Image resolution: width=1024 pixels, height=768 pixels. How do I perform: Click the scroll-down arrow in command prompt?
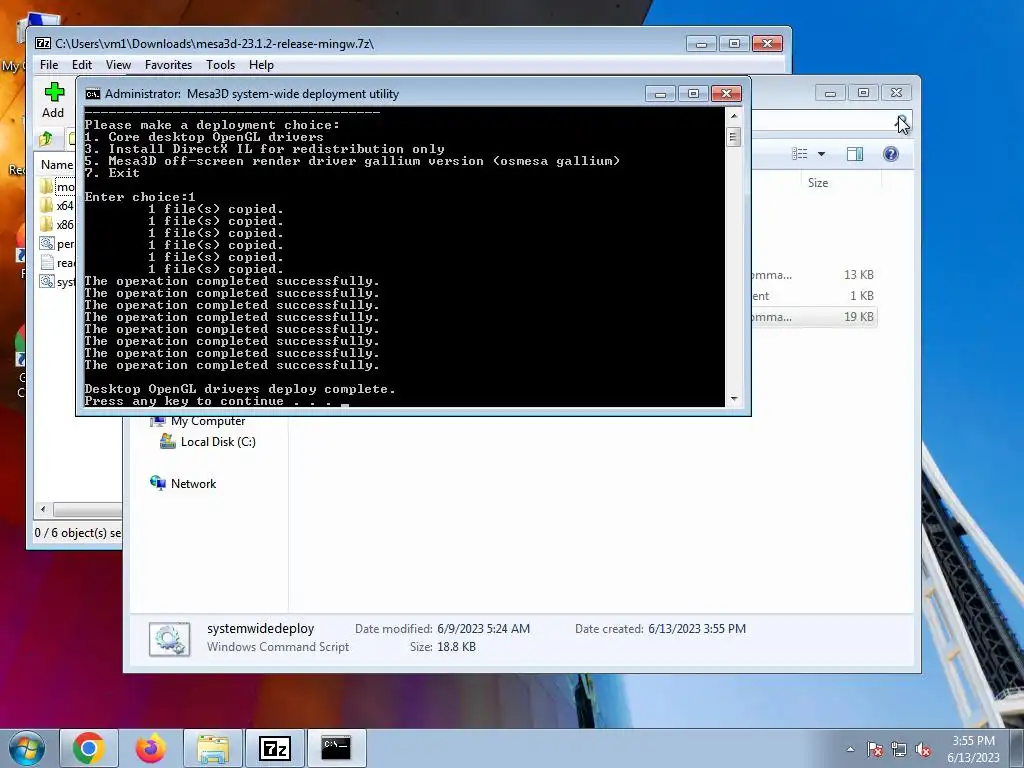coord(734,398)
